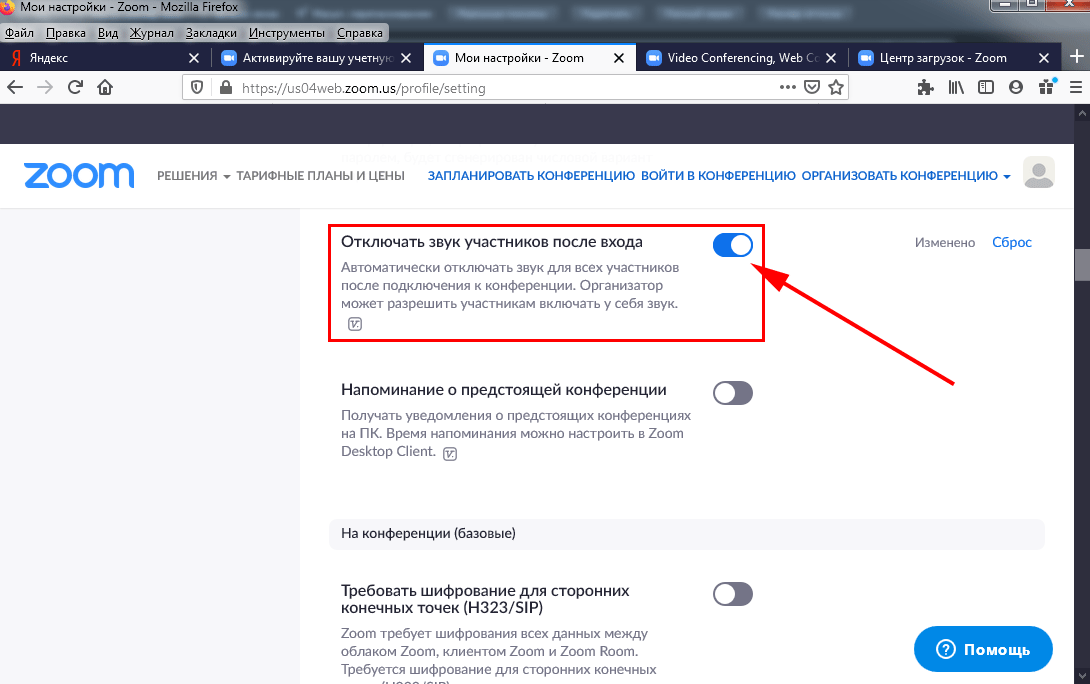The width and height of the screenshot is (1090, 684).
Task: Open the Firefox Library icon
Action: pos(955,87)
